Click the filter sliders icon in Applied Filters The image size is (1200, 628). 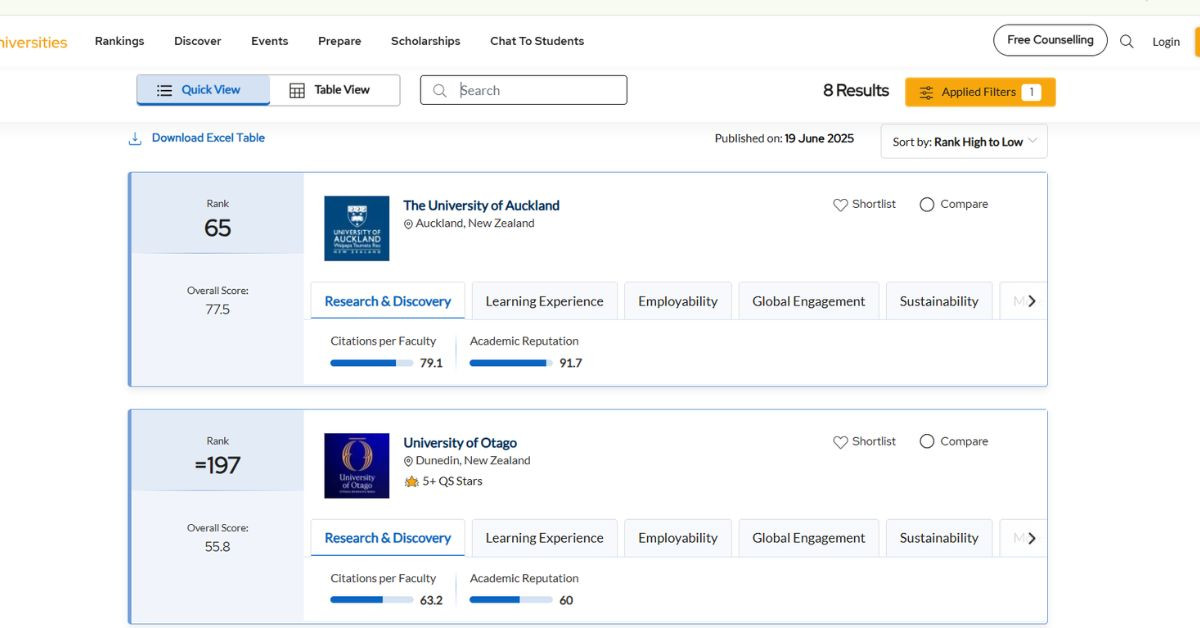(x=927, y=92)
